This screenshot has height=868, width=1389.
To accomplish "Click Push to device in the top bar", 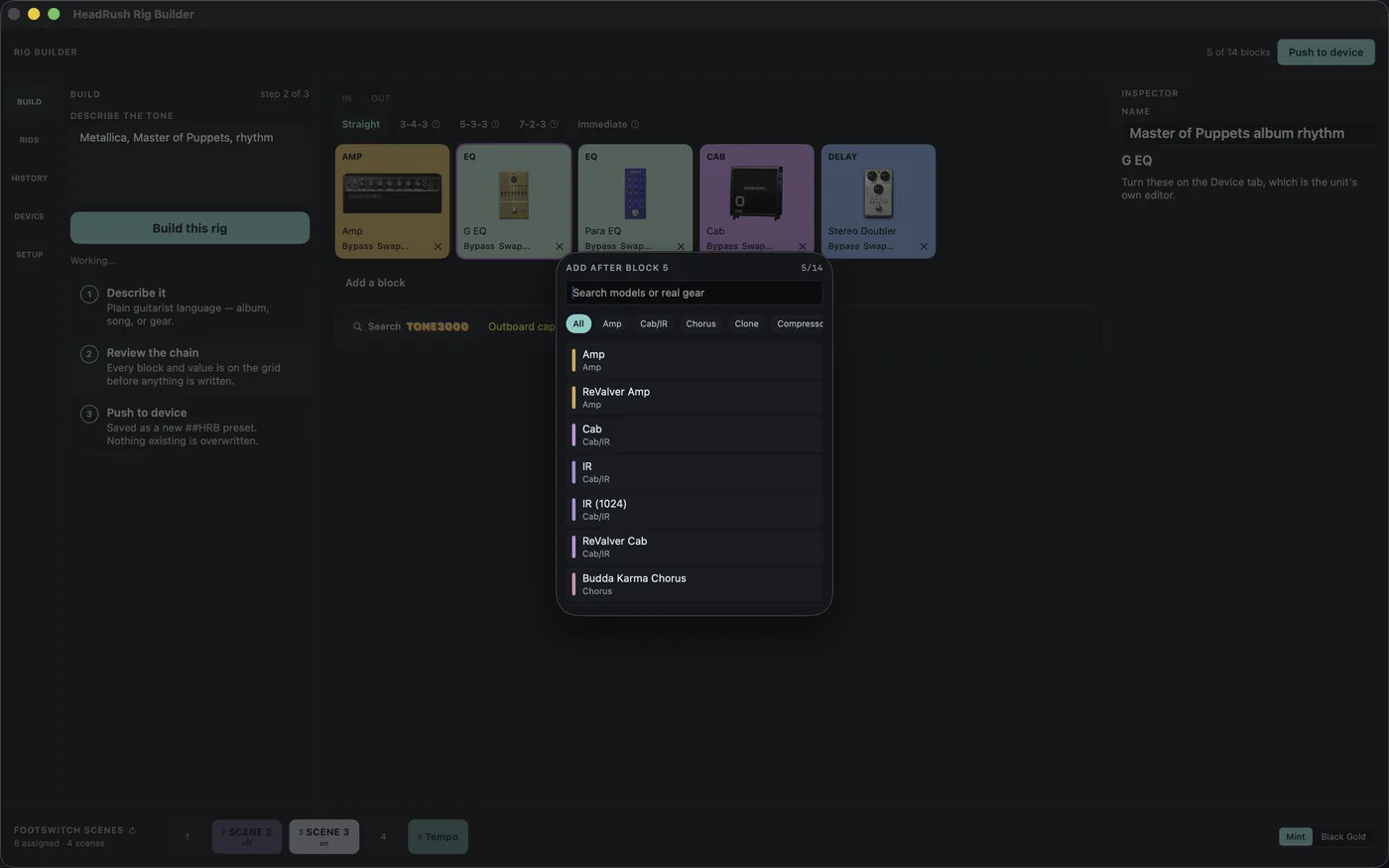I will pos(1326,52).
